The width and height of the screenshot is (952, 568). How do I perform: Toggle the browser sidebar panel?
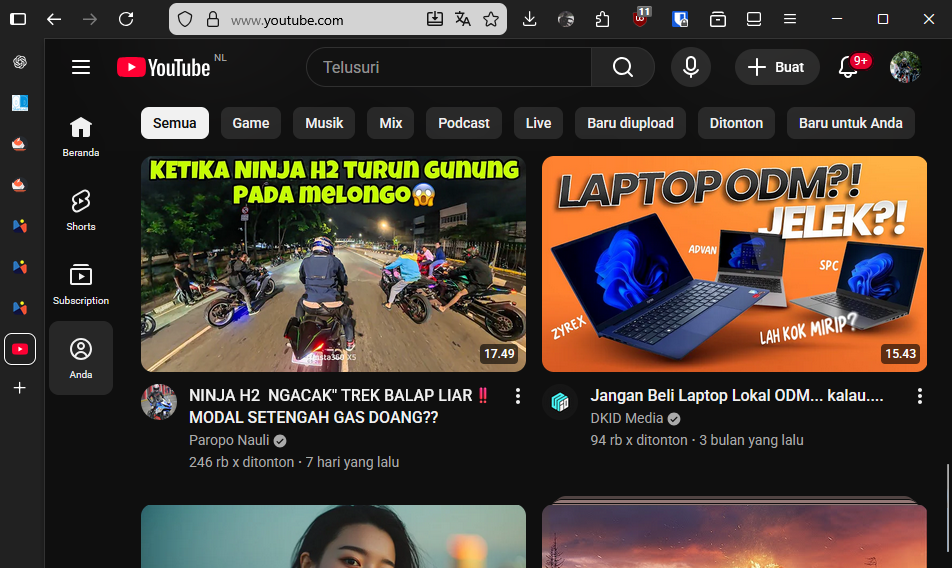pyautogui.click(x=18, y=19)
